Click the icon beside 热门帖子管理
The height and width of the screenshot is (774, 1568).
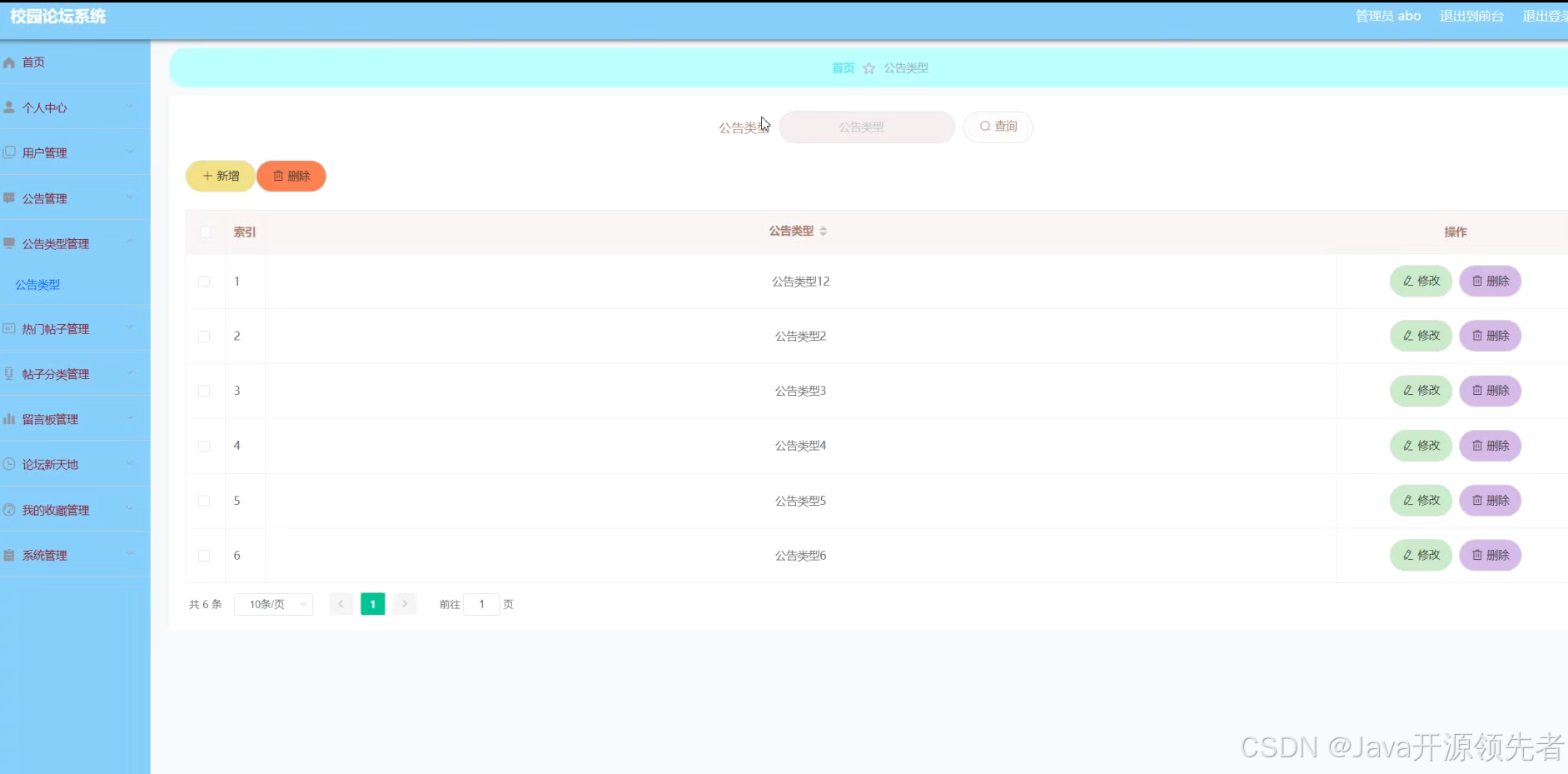point(9,329)
